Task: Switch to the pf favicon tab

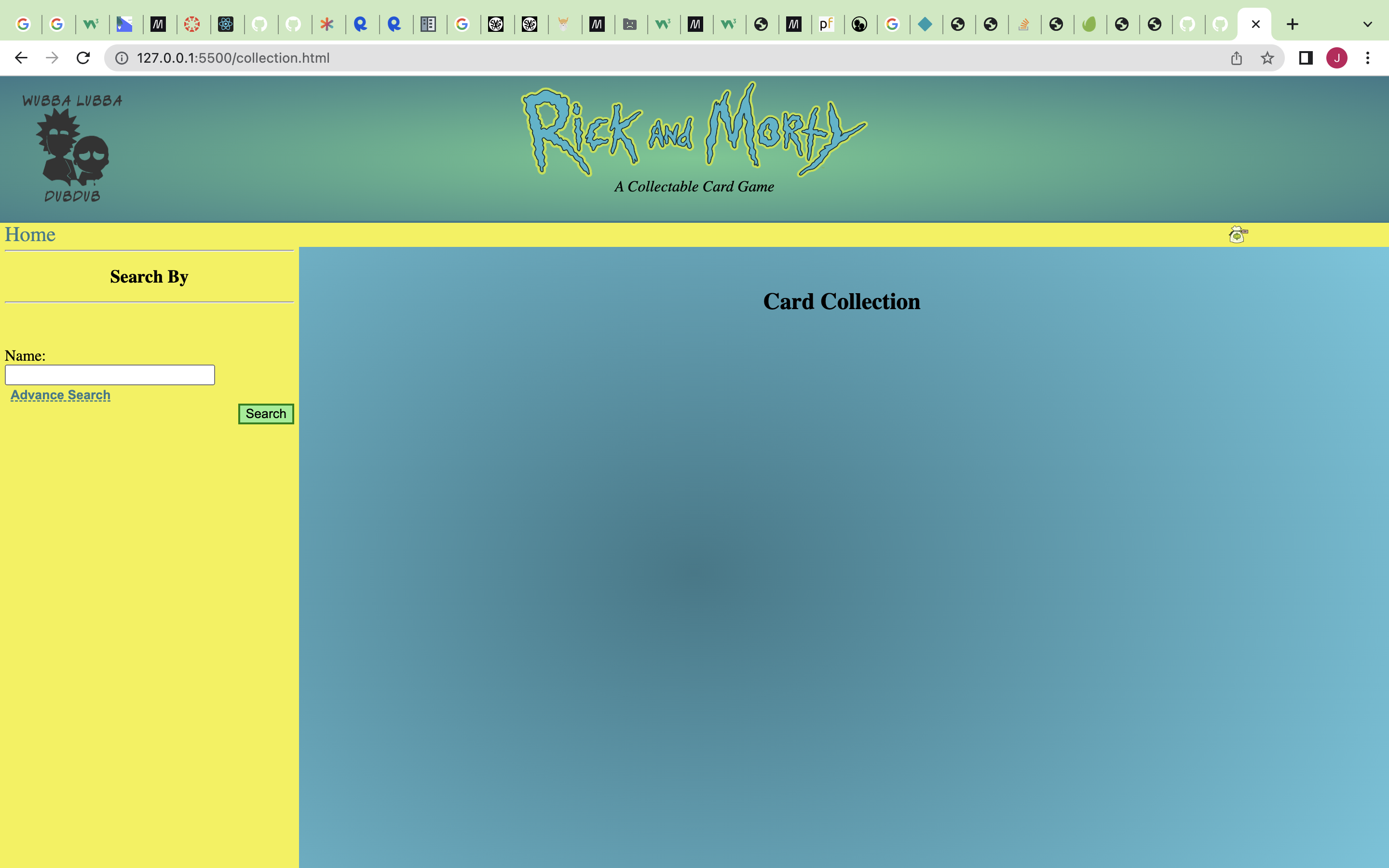Action: coord(826,24)
